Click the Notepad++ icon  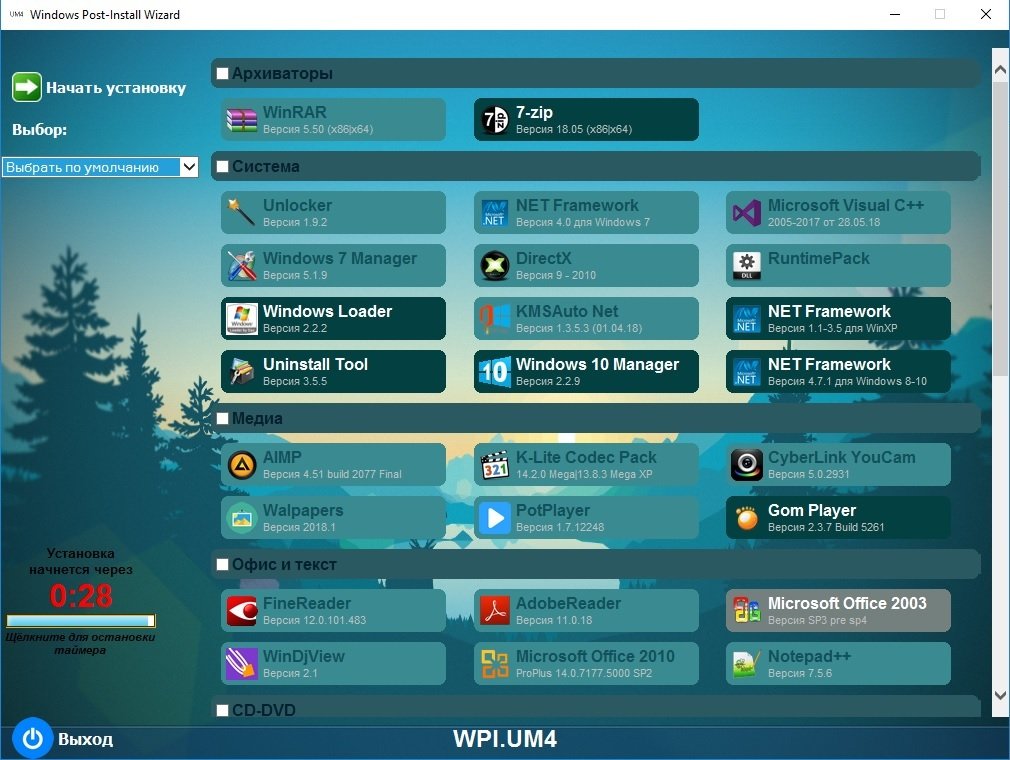tap(747, 663)
